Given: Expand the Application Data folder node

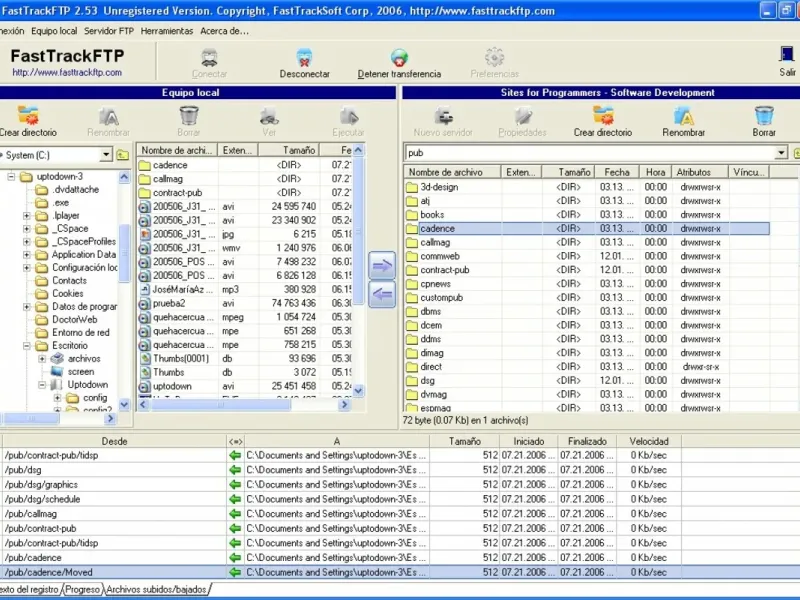Looking at the screenshot, I should [x=27, y=255].
